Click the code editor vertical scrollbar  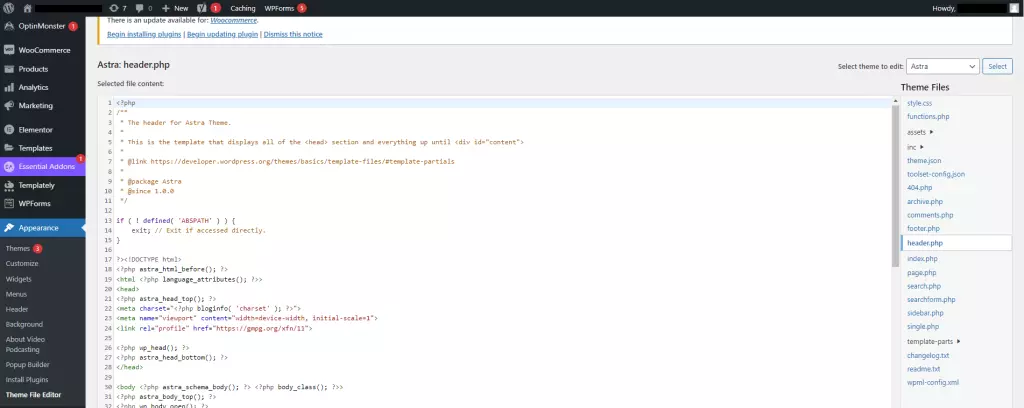click(x=895, y=185)
